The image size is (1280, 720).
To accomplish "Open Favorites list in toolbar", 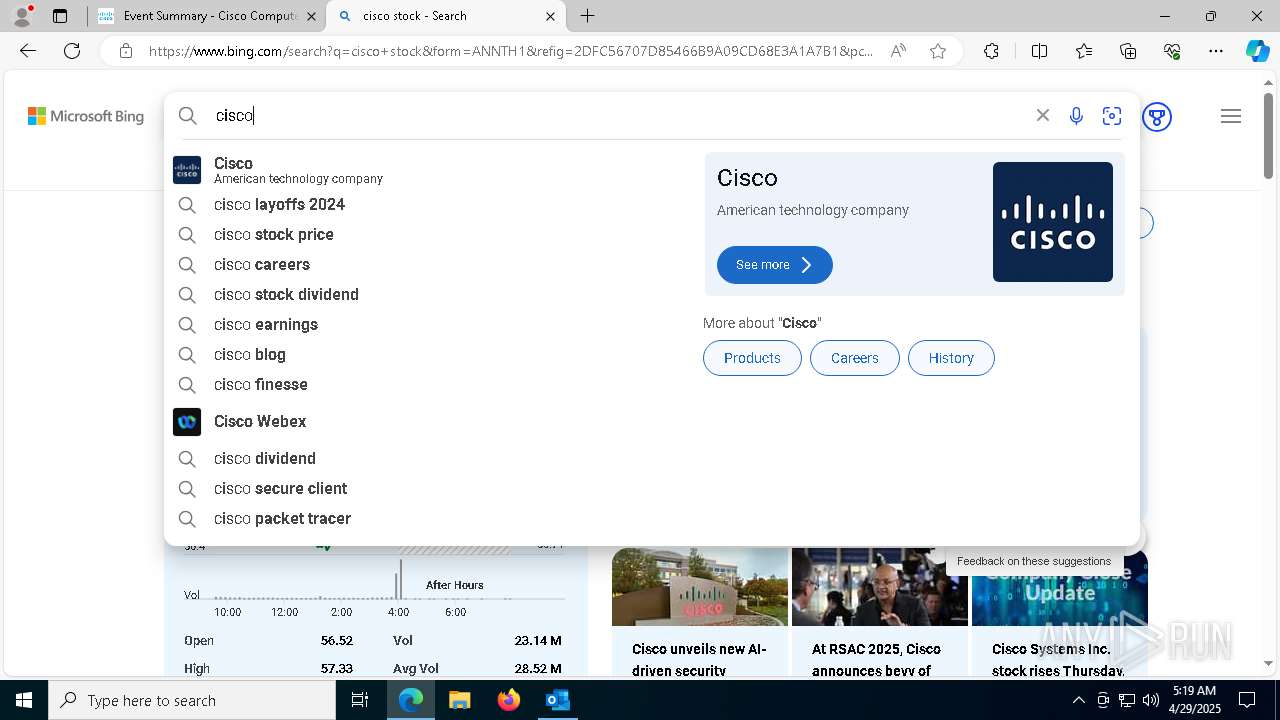I will (1084, 51).
